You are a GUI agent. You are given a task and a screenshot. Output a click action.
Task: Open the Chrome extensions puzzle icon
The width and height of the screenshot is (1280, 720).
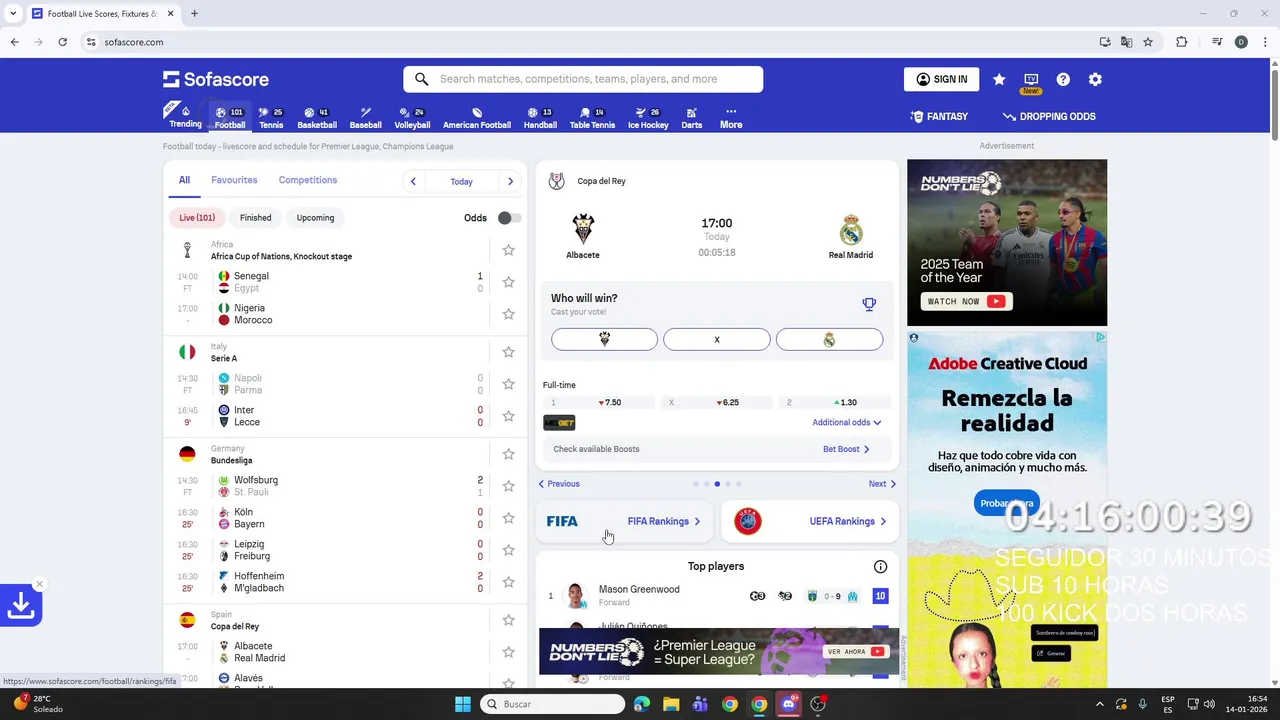click(1181, 42)
